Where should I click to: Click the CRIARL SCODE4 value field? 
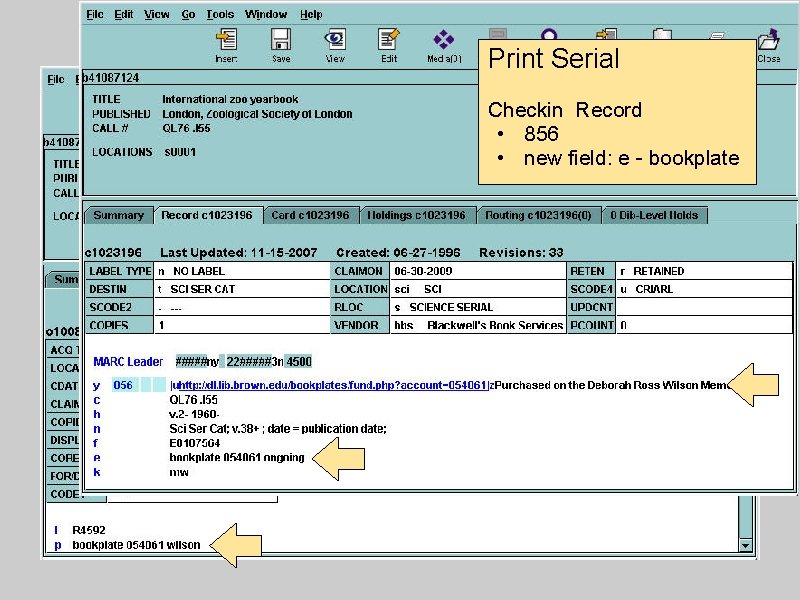pyautogui.click(x=705, y=289)
